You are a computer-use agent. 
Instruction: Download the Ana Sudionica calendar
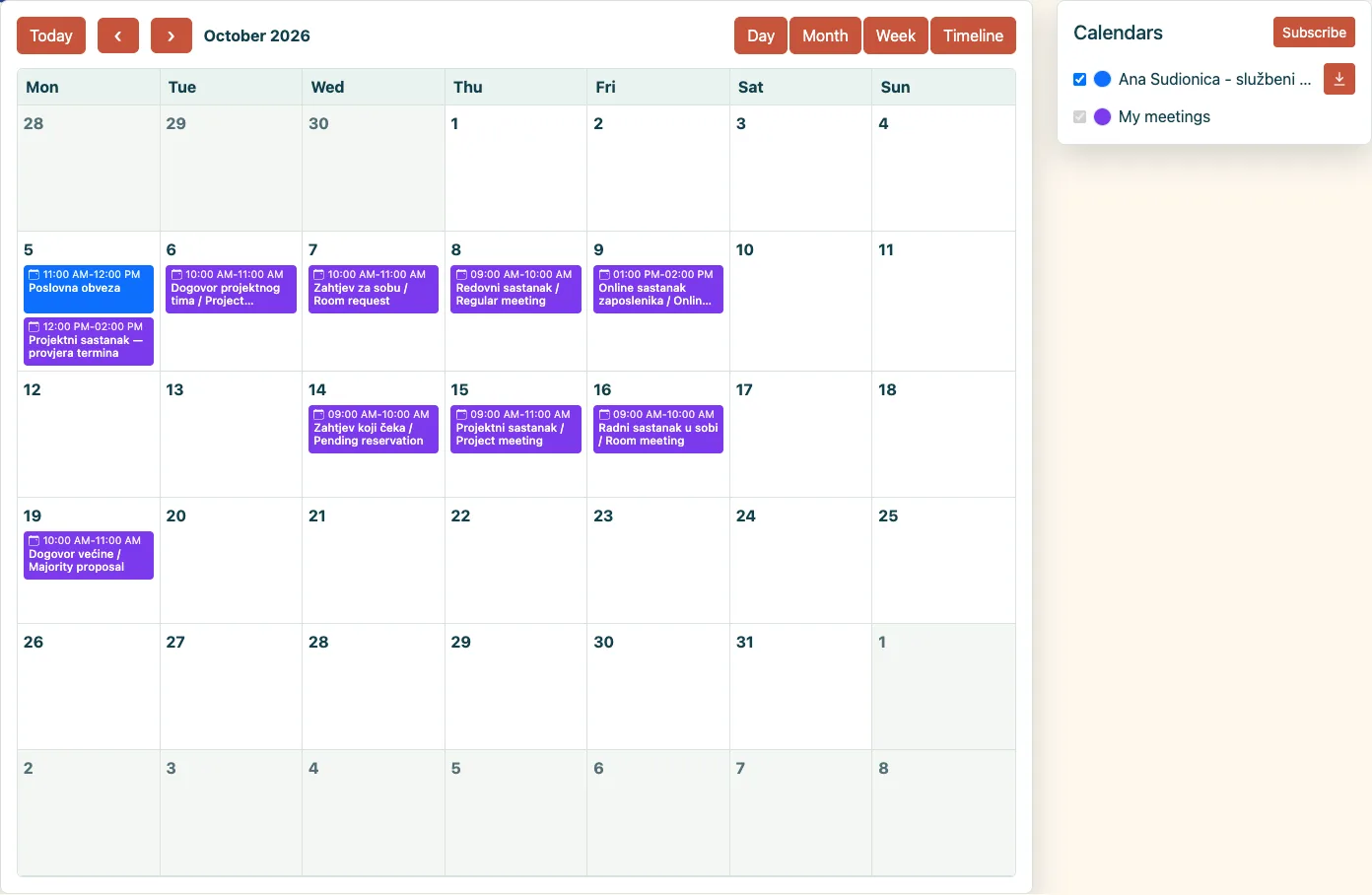[x=1338, y=79]
